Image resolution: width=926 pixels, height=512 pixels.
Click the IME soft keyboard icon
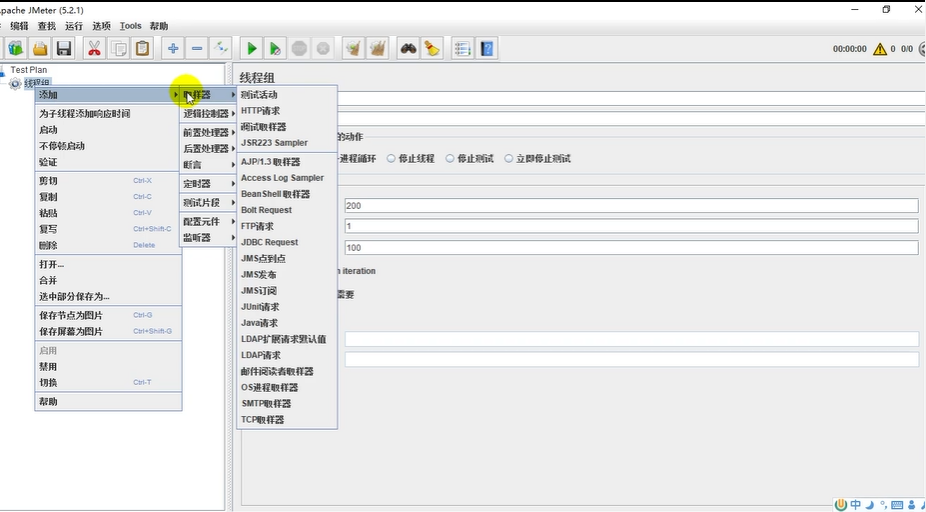pos(897,505)
